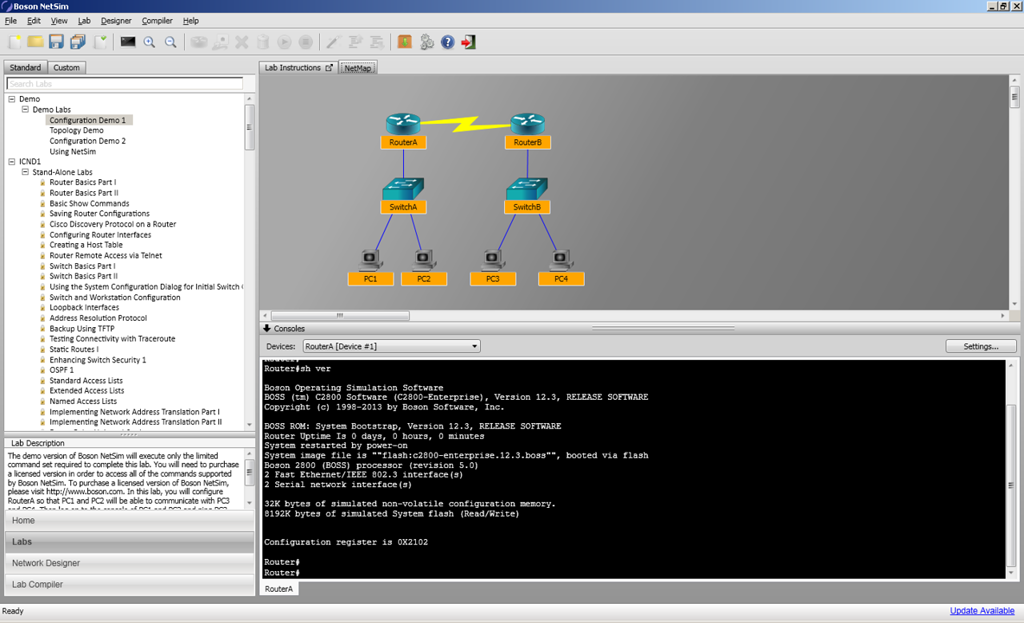
Task: Click the Zoom Out magnifier icon
Action: tap(170, 42)
